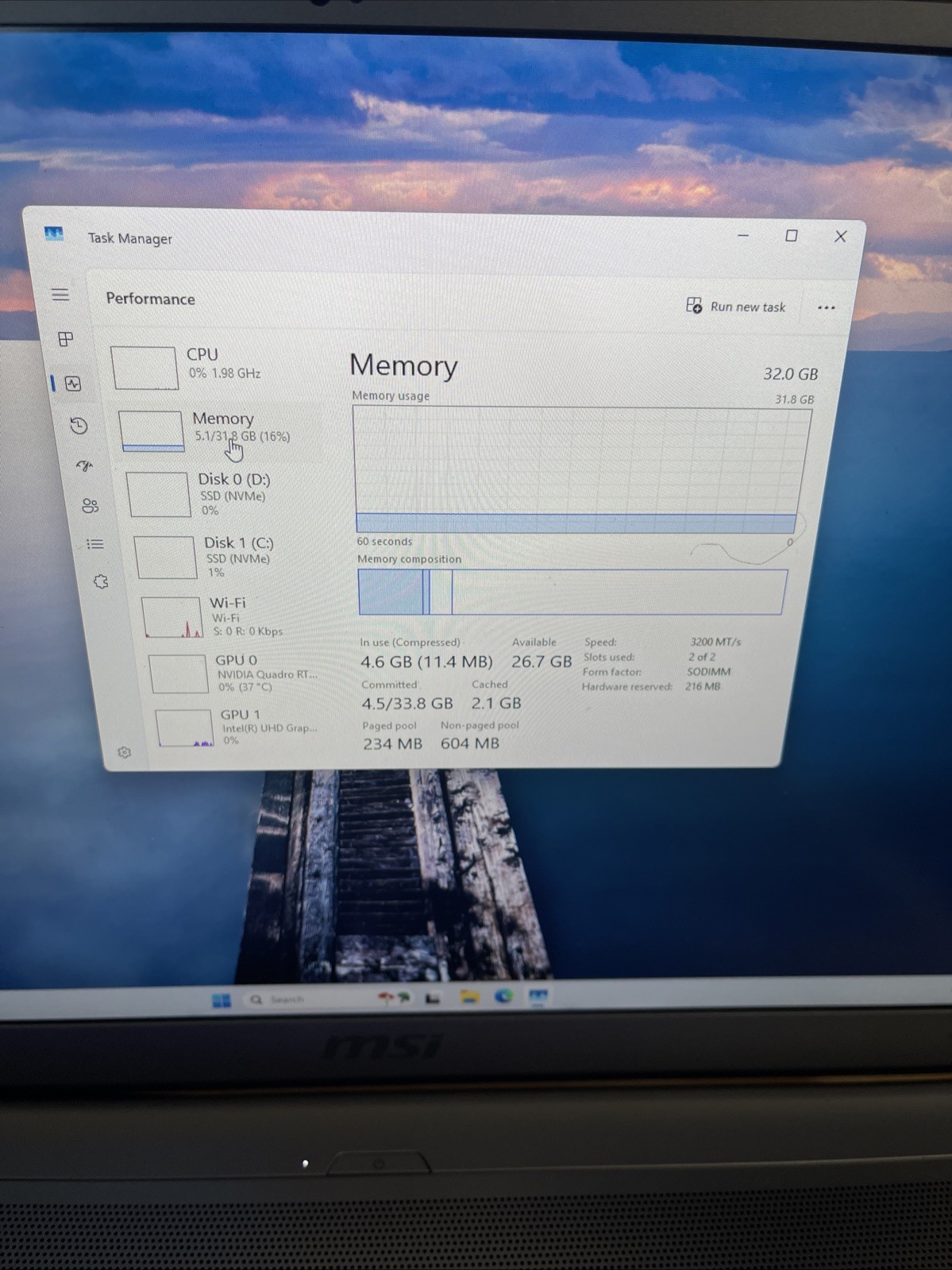Open Microsoft Edge from the taskbar
Image resolution: width=952 pixels, height=1270 pixels.
503,996
